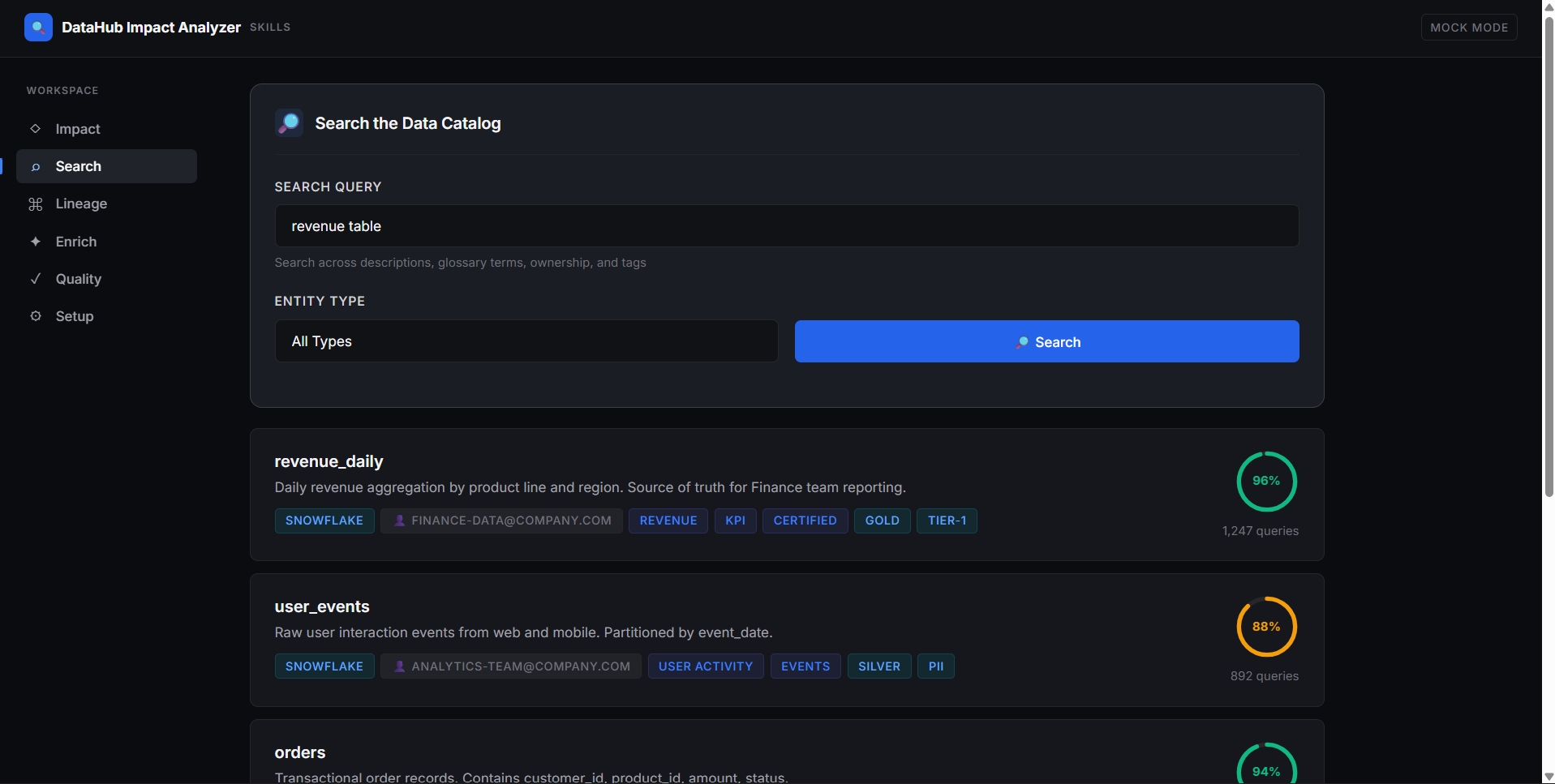
Task: Click the ANALYTICS-TEAM@COMPANY.COM owner tag
Action: tap(511, 666)
